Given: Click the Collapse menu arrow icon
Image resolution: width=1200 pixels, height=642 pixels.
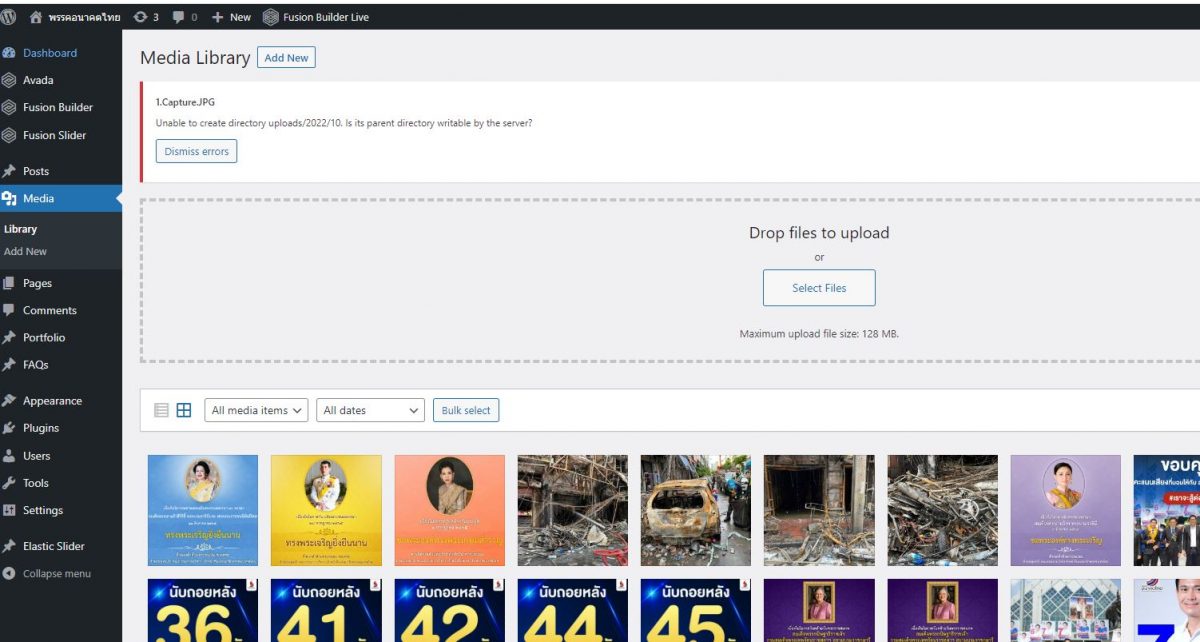Looking at the screenshot, I should (10, 573).
